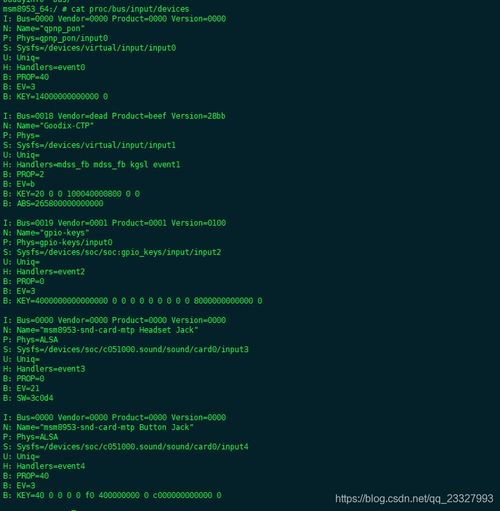Screen dimensions: 500x511
Task: Click the Handlers=event4 line
Action: click(x=44, y=466)
